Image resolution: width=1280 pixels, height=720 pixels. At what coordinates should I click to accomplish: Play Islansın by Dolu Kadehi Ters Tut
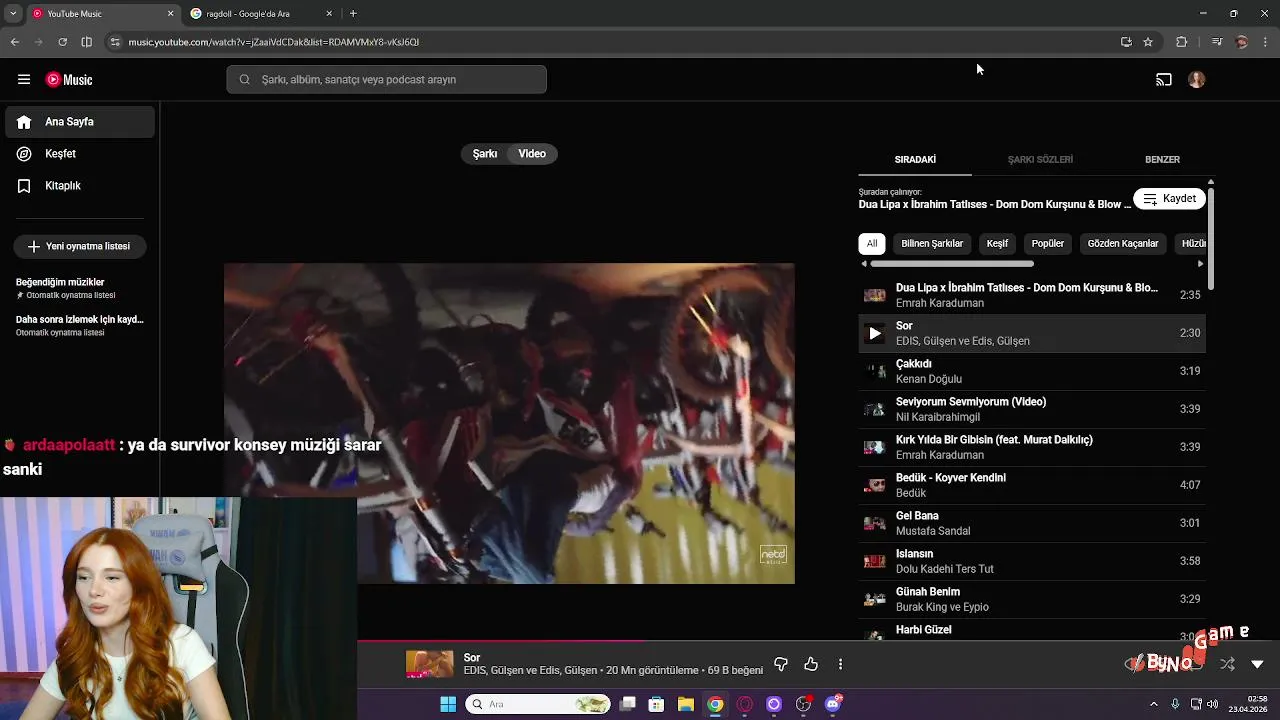(x=1032, y=561)
